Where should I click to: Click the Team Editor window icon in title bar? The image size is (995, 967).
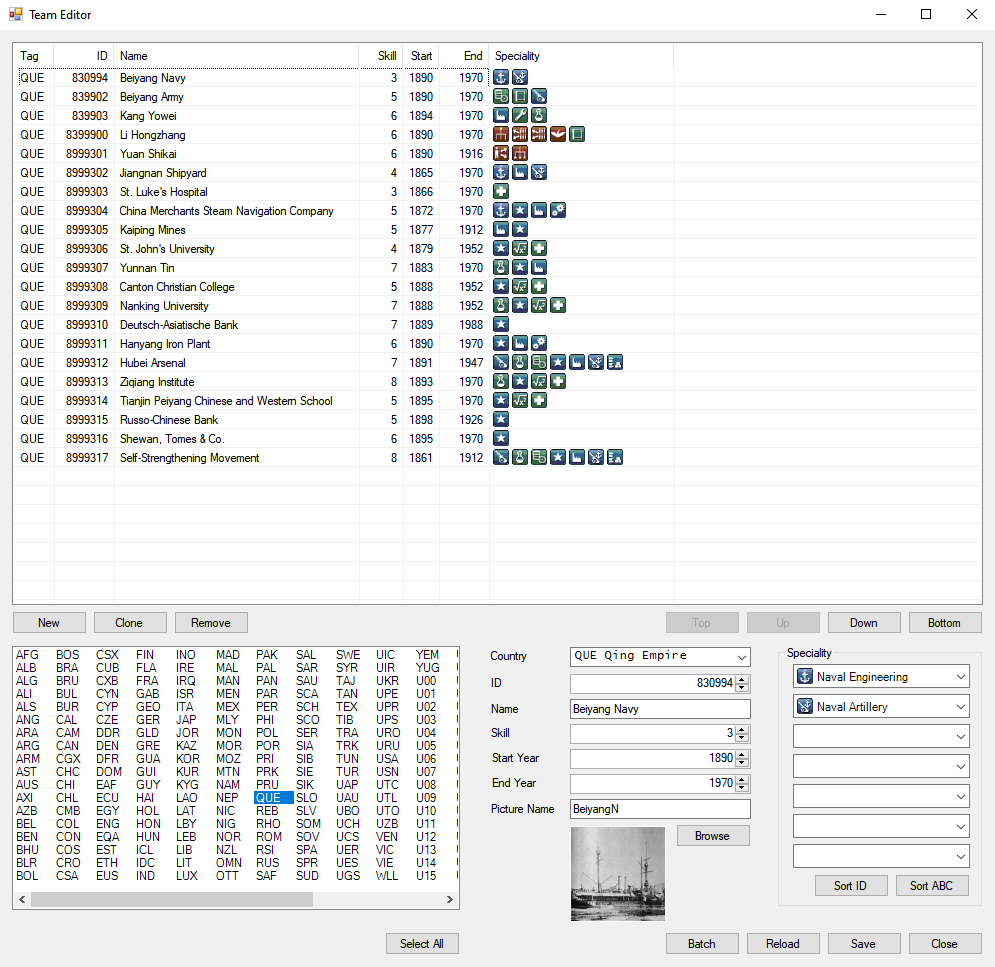(16, 14)
